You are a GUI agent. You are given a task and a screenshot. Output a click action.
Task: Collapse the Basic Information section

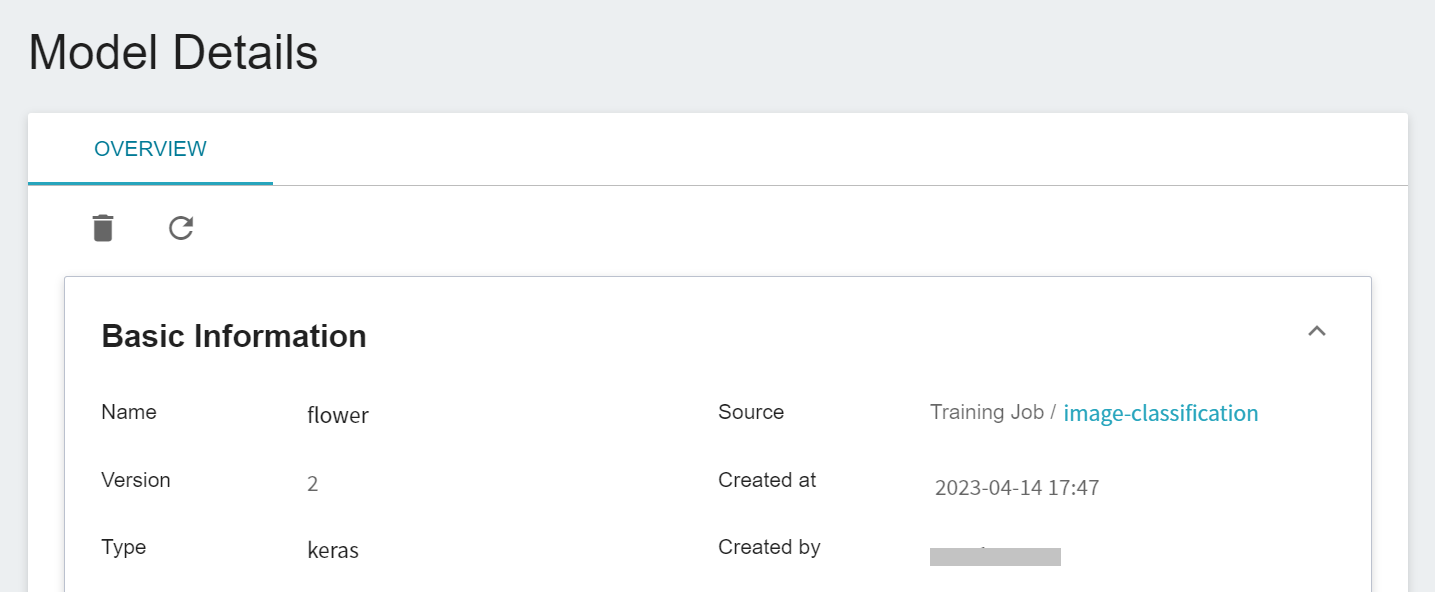click(x=1317, y=331)
